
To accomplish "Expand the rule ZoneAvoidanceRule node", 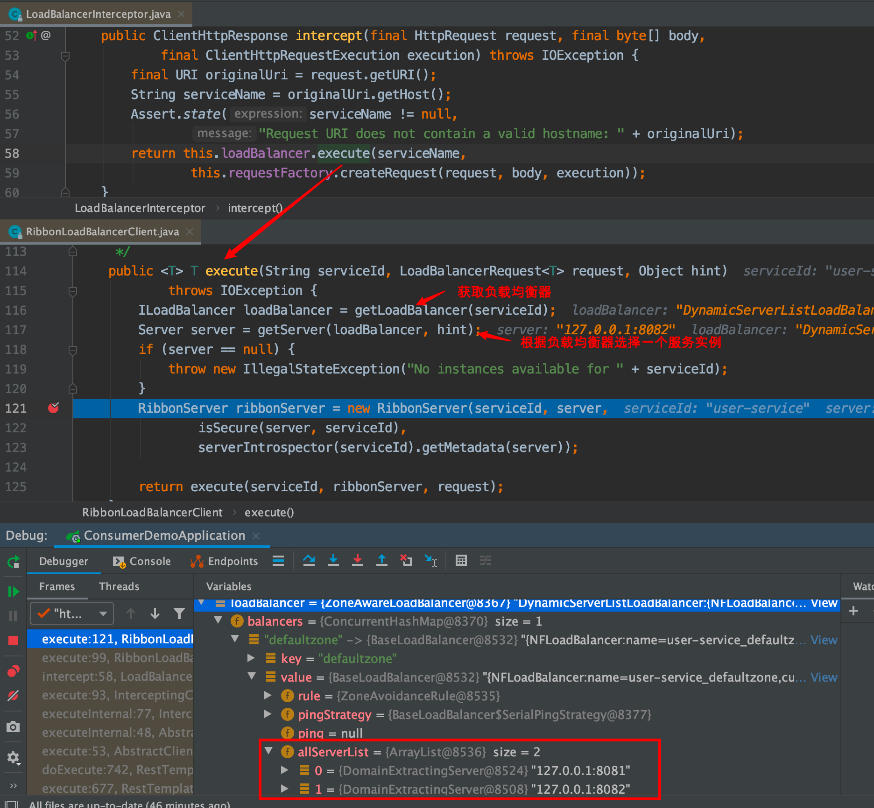I will pos(268,695).
